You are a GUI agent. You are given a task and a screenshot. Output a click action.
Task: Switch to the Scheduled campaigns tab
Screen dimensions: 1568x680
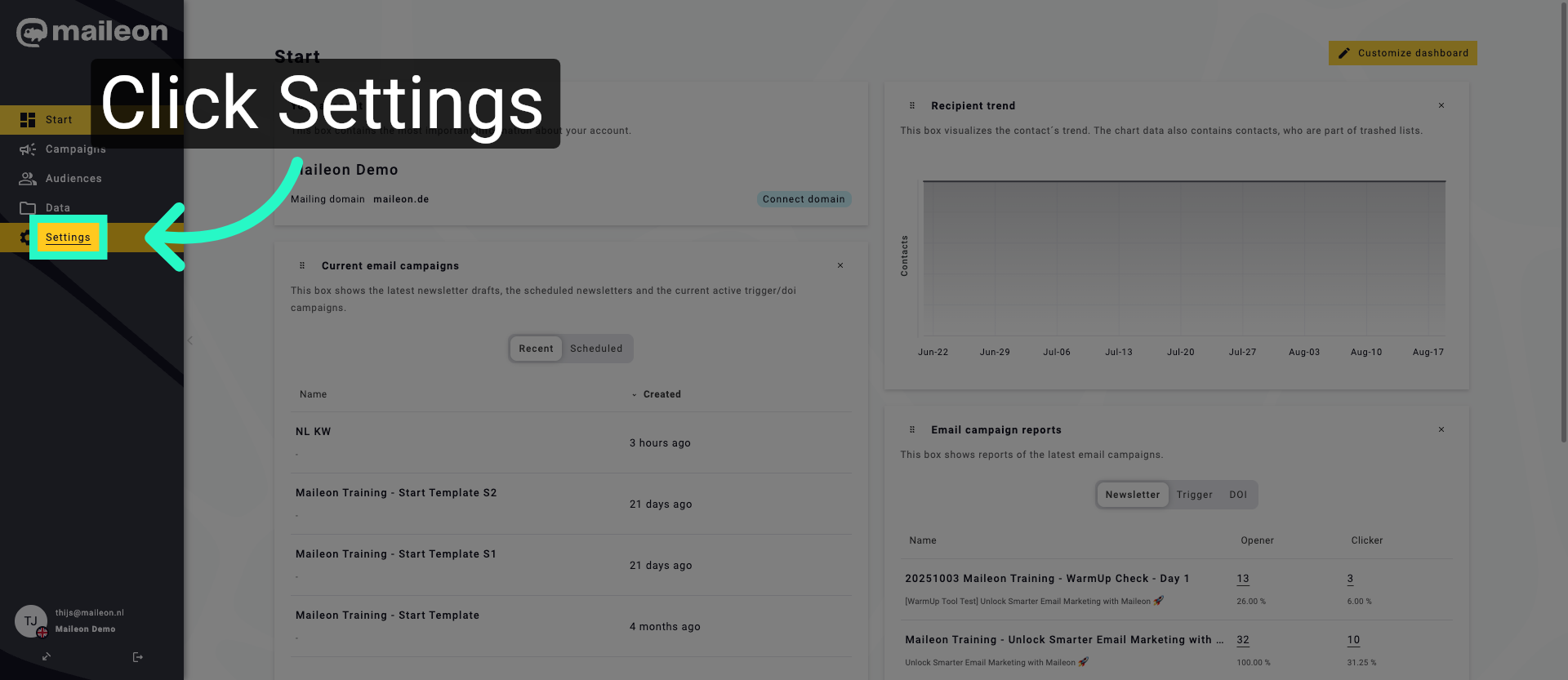click(596, 349)
